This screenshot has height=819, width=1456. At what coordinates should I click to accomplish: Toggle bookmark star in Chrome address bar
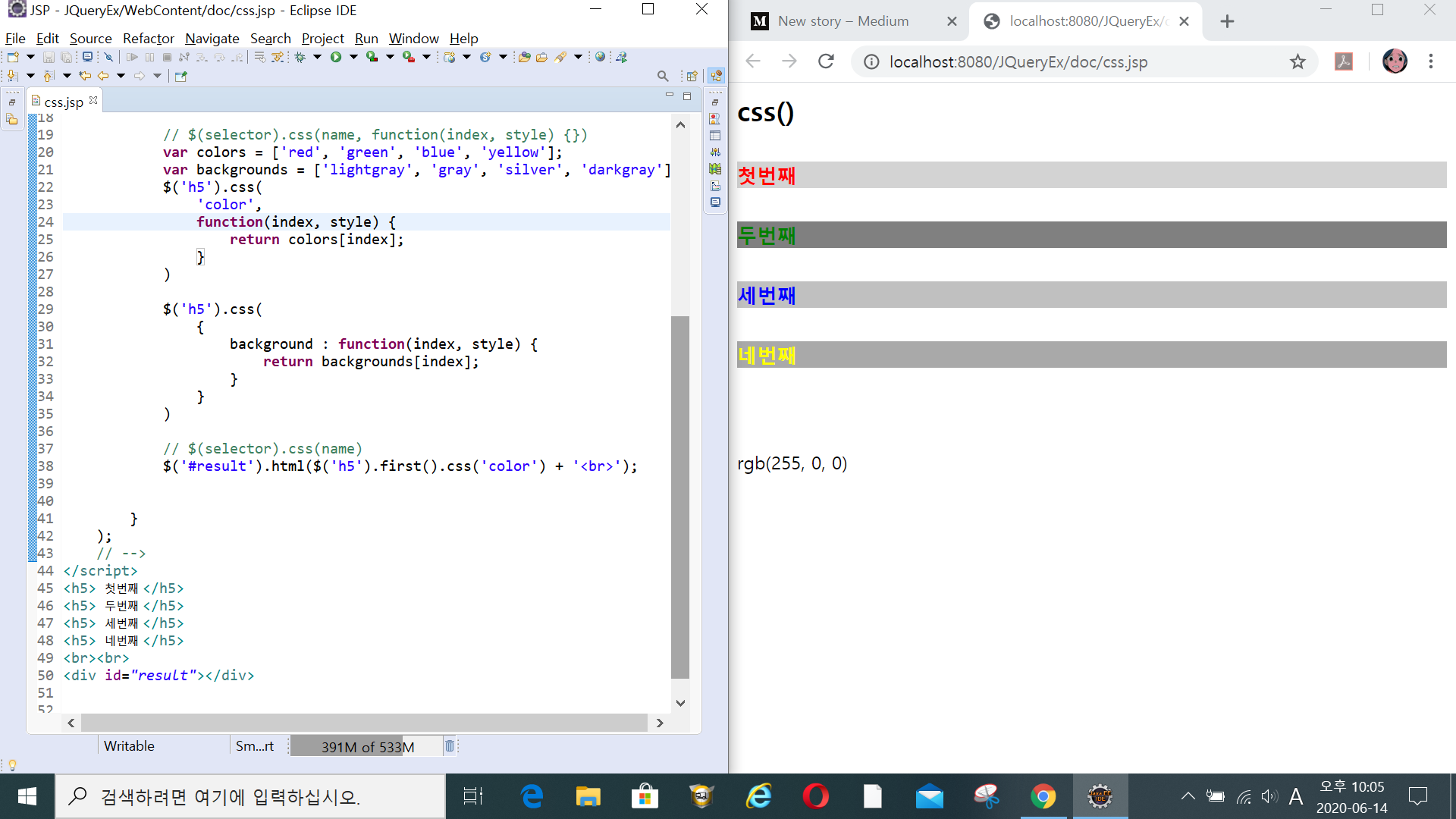click(1298, 61)
